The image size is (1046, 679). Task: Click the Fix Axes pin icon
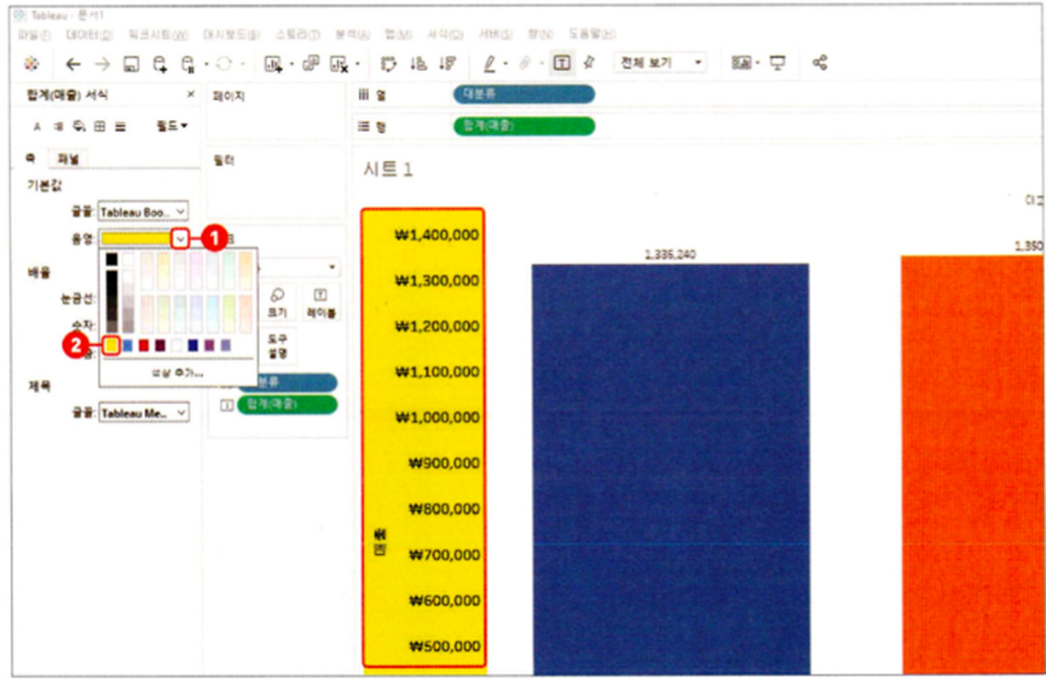(588, 63)
